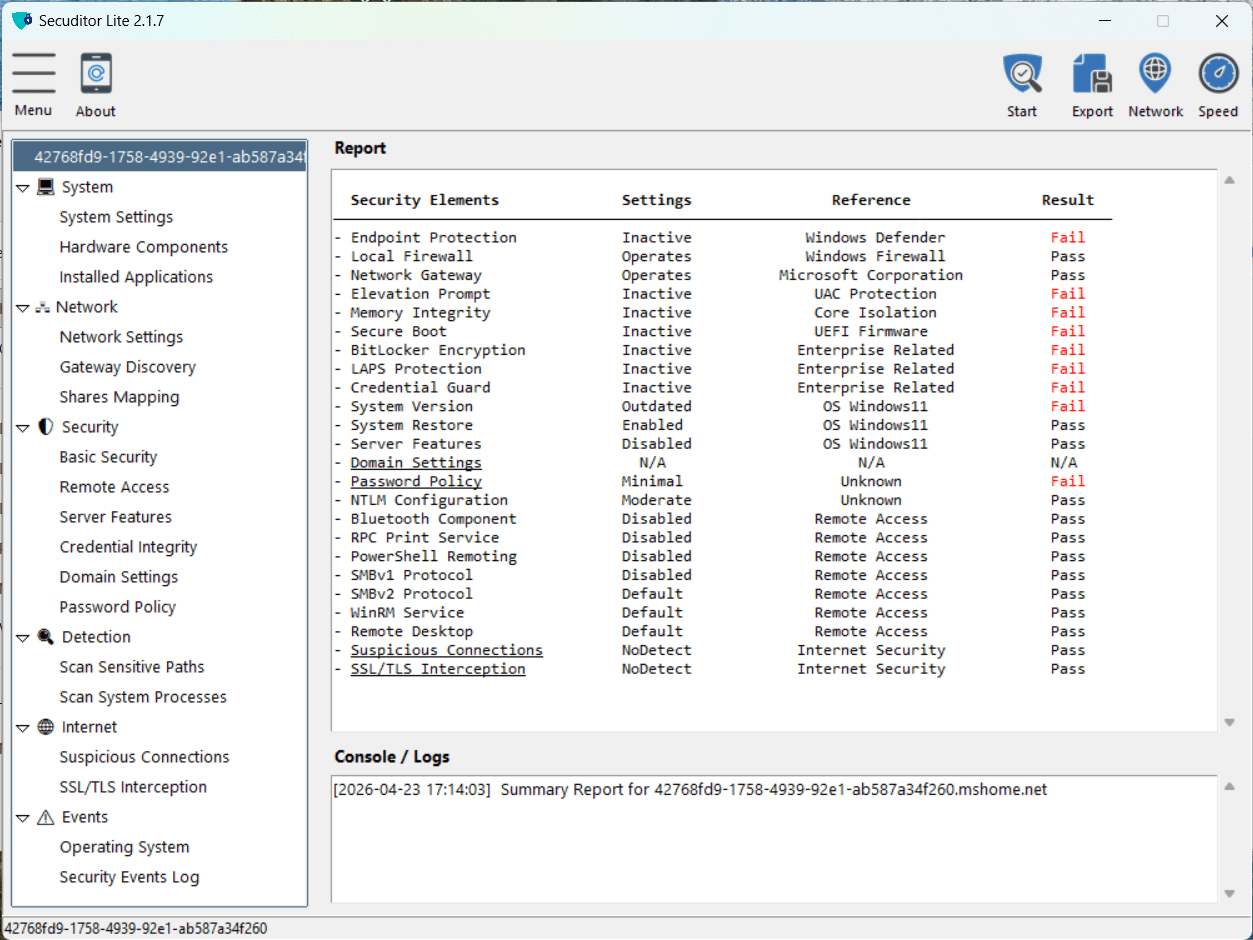Collapse the System tree section
The height and width of the screenshot is (940, 1253).
(x=23, y=188)
